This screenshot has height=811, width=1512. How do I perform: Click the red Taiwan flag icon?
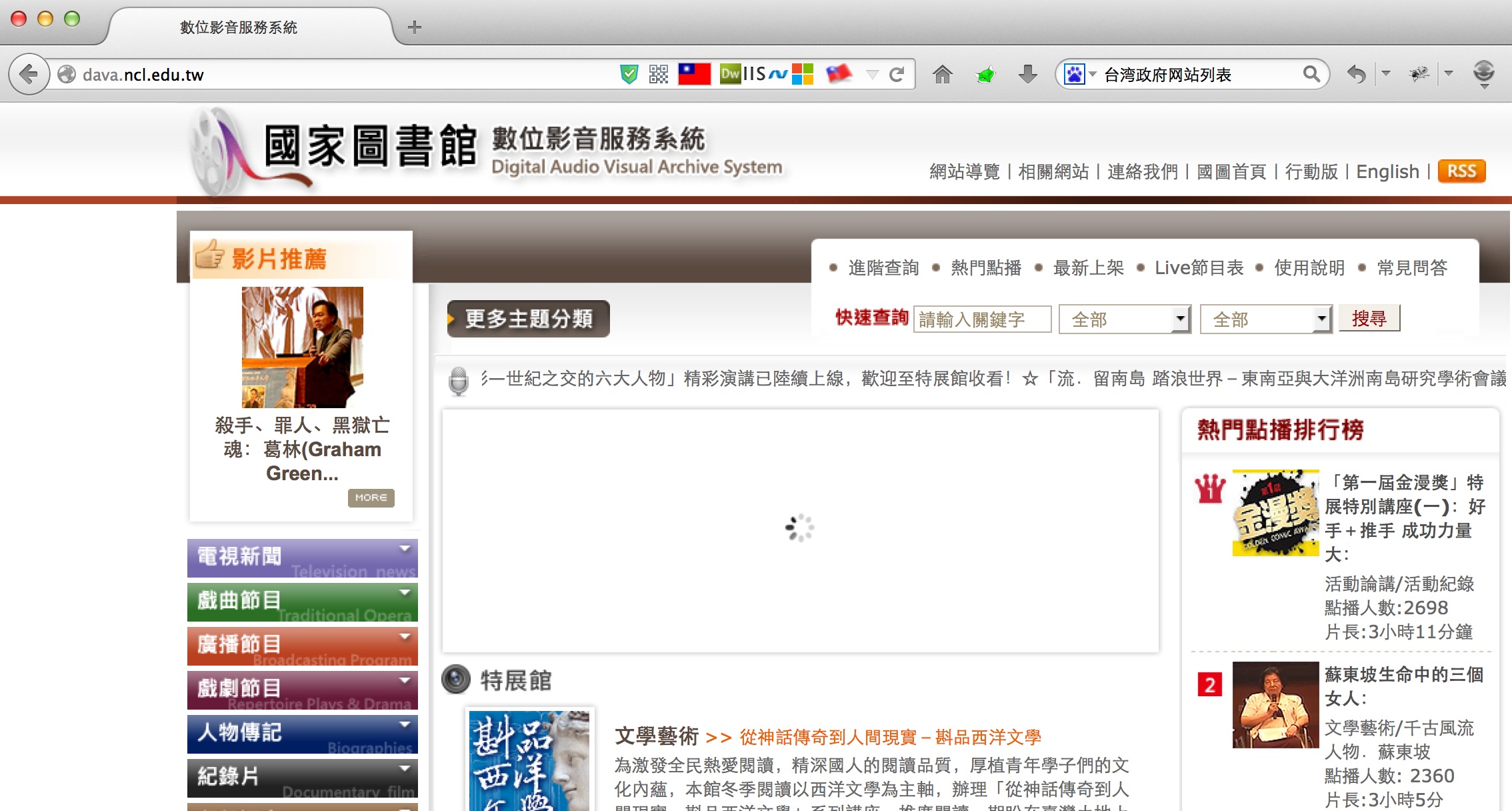[694, 74]
